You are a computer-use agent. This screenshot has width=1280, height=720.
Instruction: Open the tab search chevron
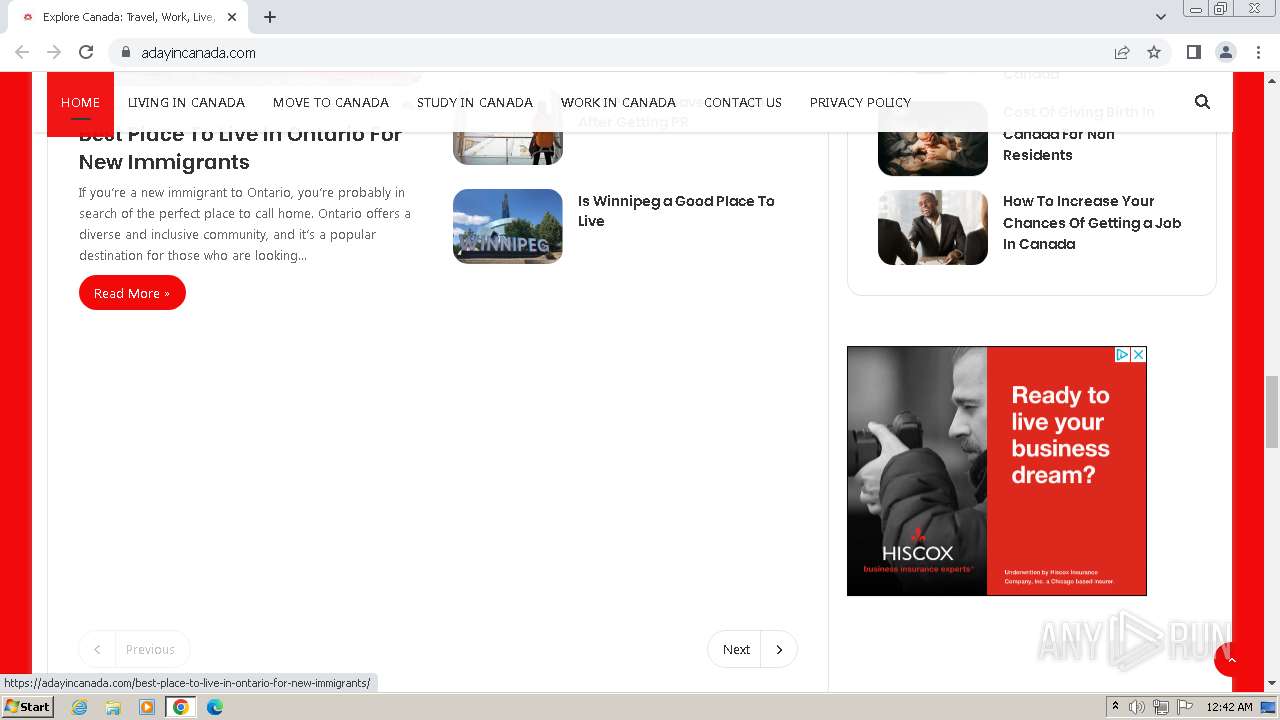1161,17
